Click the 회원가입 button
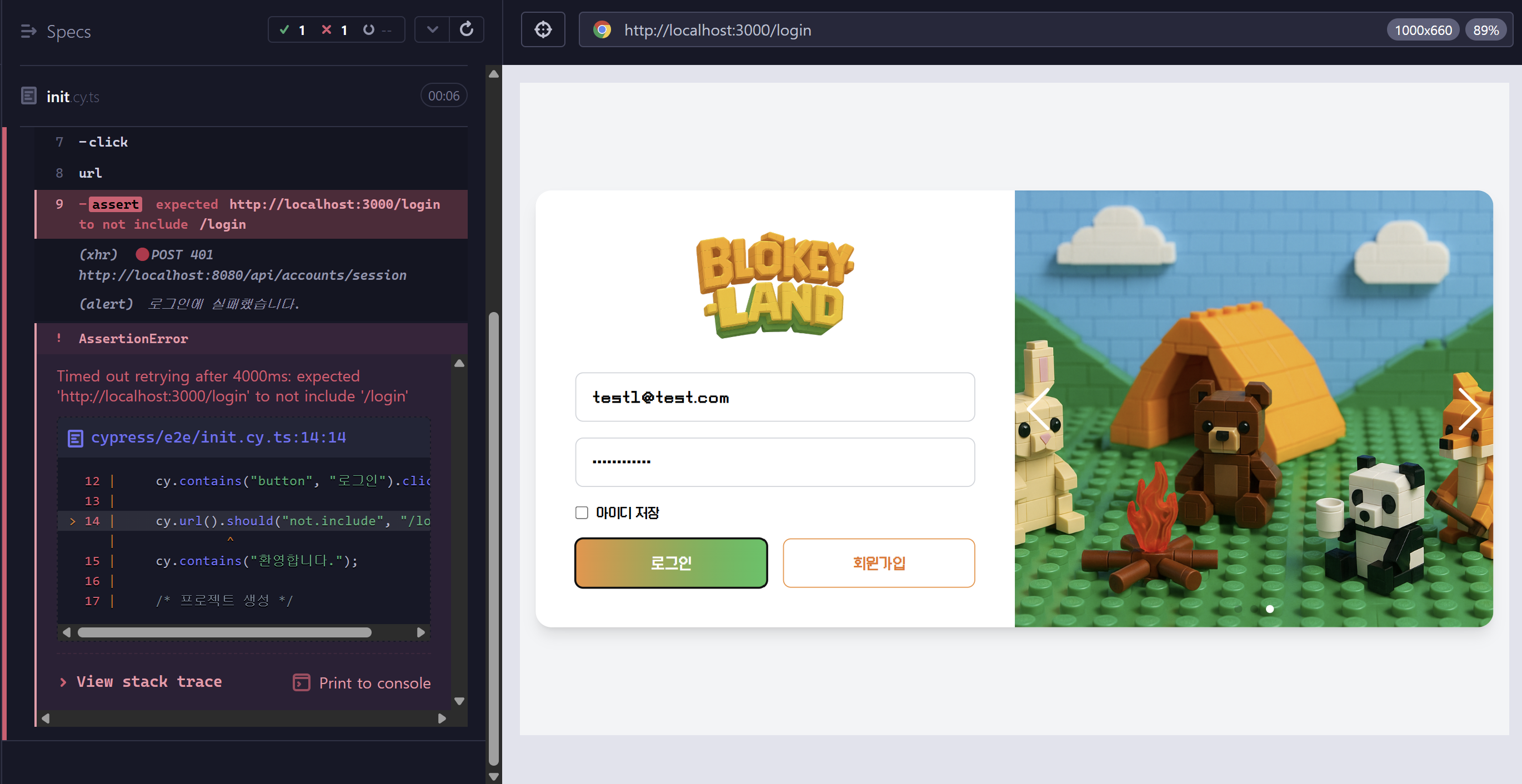This screenshot has width=1522, height=784. 879,562
